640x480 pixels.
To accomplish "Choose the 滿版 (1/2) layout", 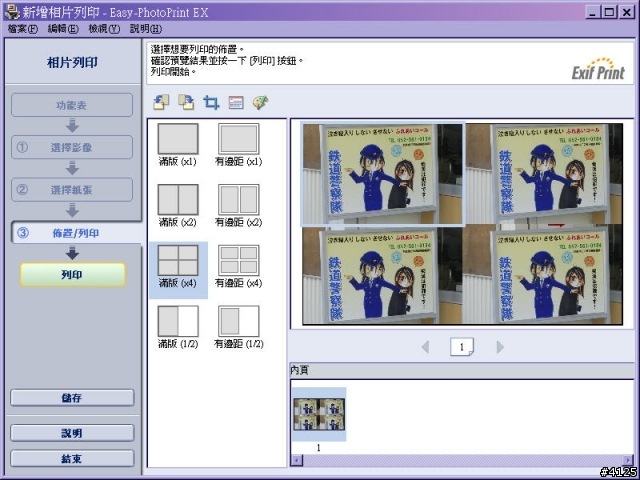I will click(x=178, y=328).
